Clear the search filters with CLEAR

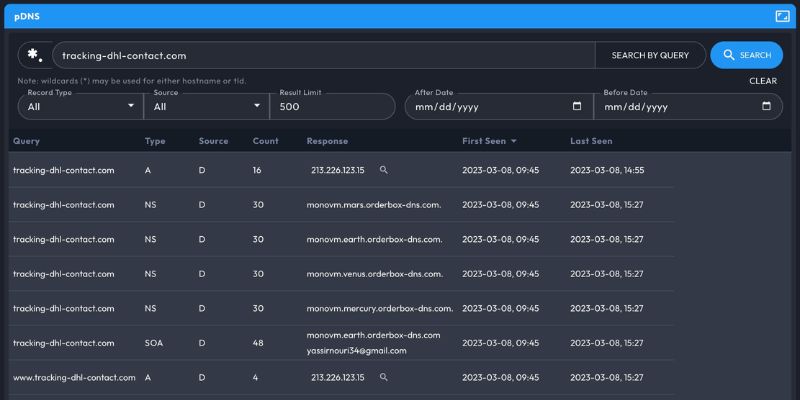pyautogui.click(x=763, y=81)
